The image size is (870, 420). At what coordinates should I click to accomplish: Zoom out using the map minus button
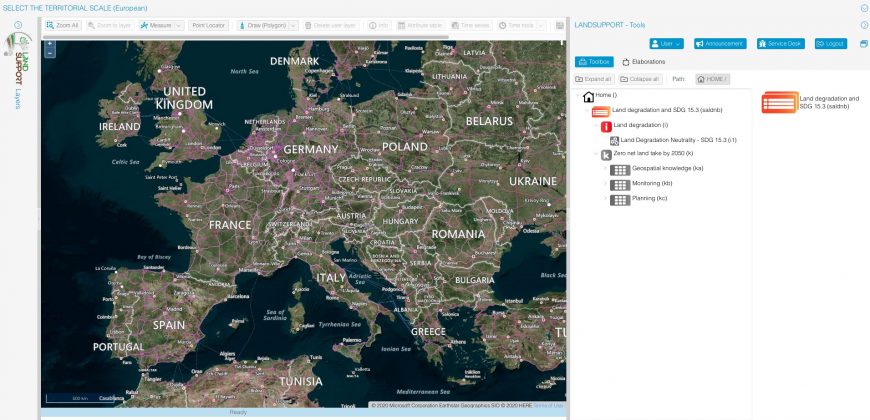50,53
